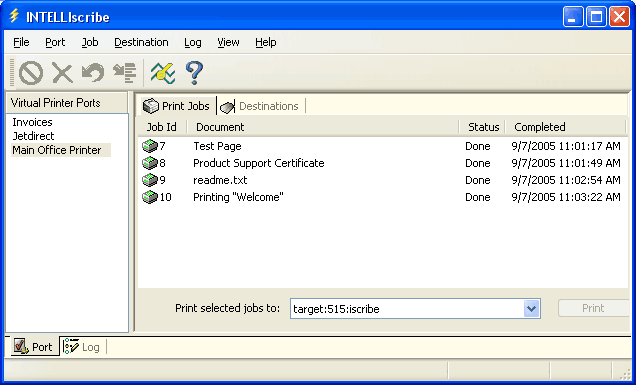Select the Invoices virtual printer port
Viewport: 636px width, 385px height.
(32, 122)
